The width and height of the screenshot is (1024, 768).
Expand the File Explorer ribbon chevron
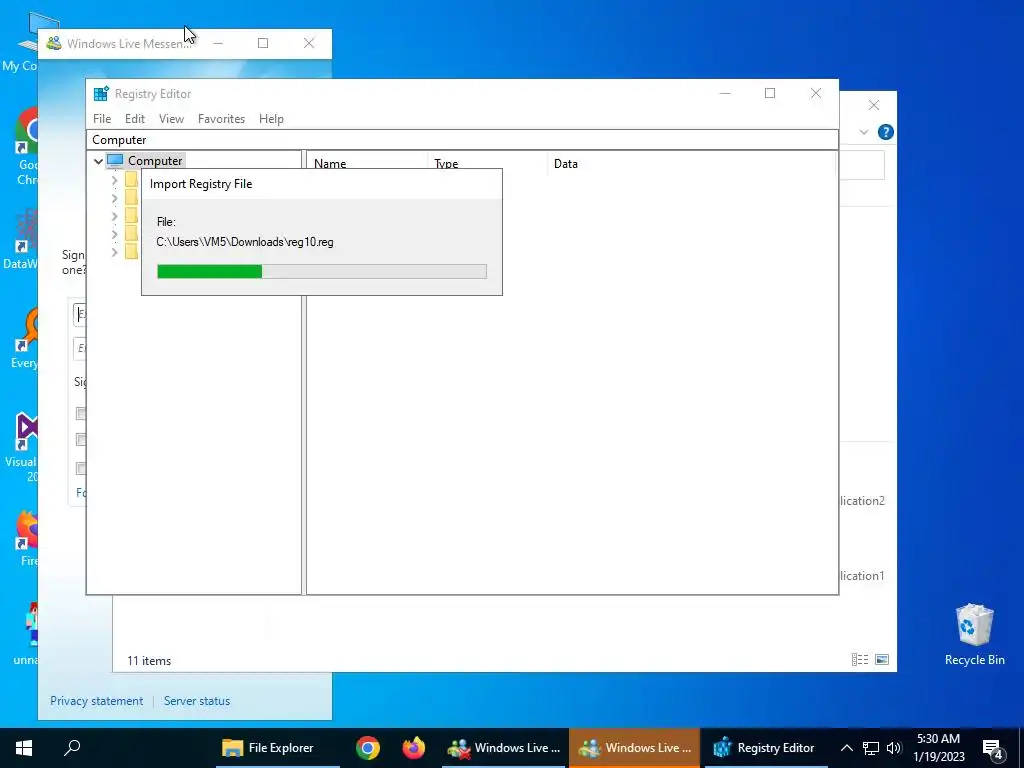coord(864,132)
